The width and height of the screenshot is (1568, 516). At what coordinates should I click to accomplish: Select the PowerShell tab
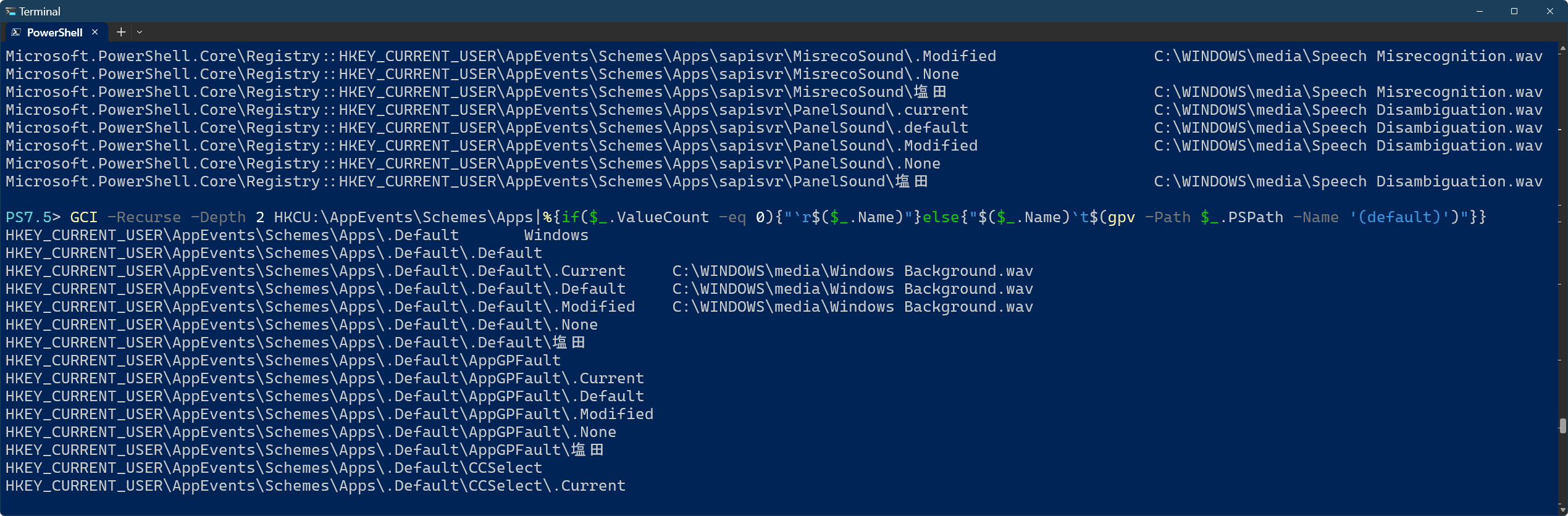pos(54,32)
